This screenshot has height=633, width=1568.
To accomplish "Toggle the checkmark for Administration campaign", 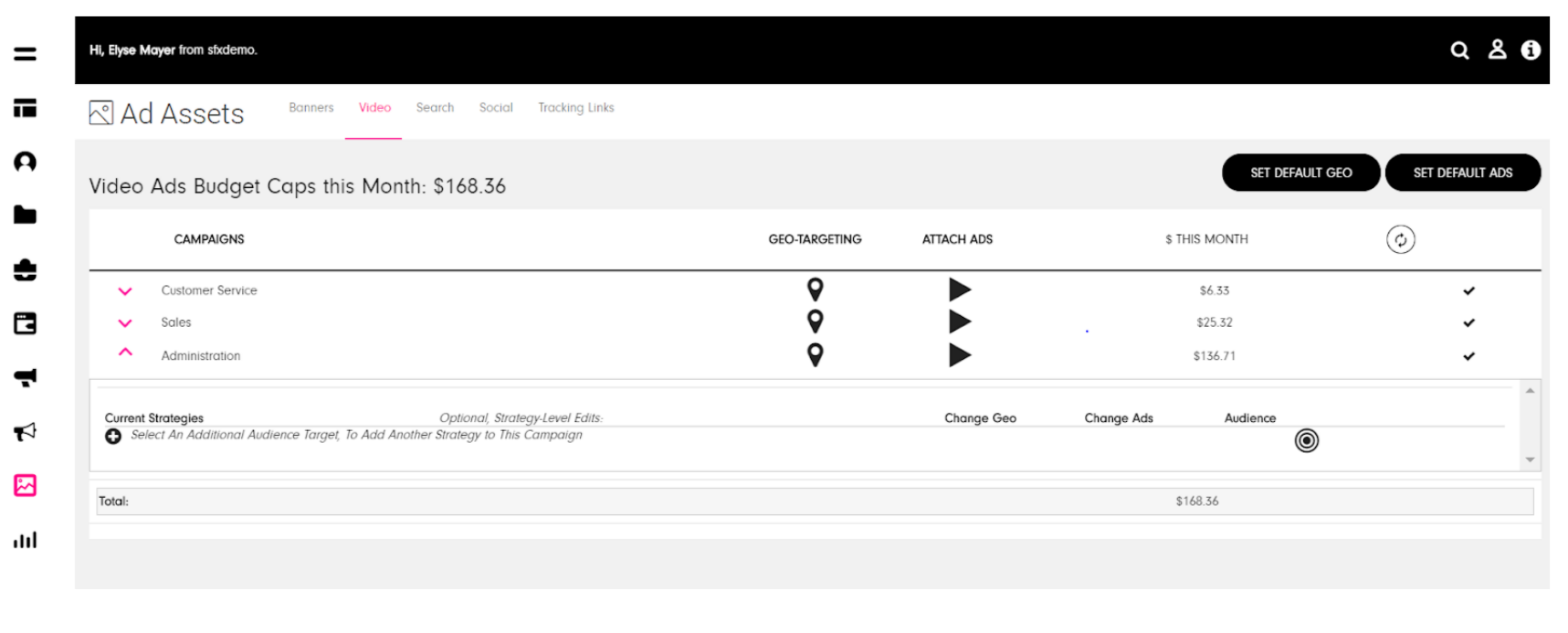I will click(x=1468, y=356).
